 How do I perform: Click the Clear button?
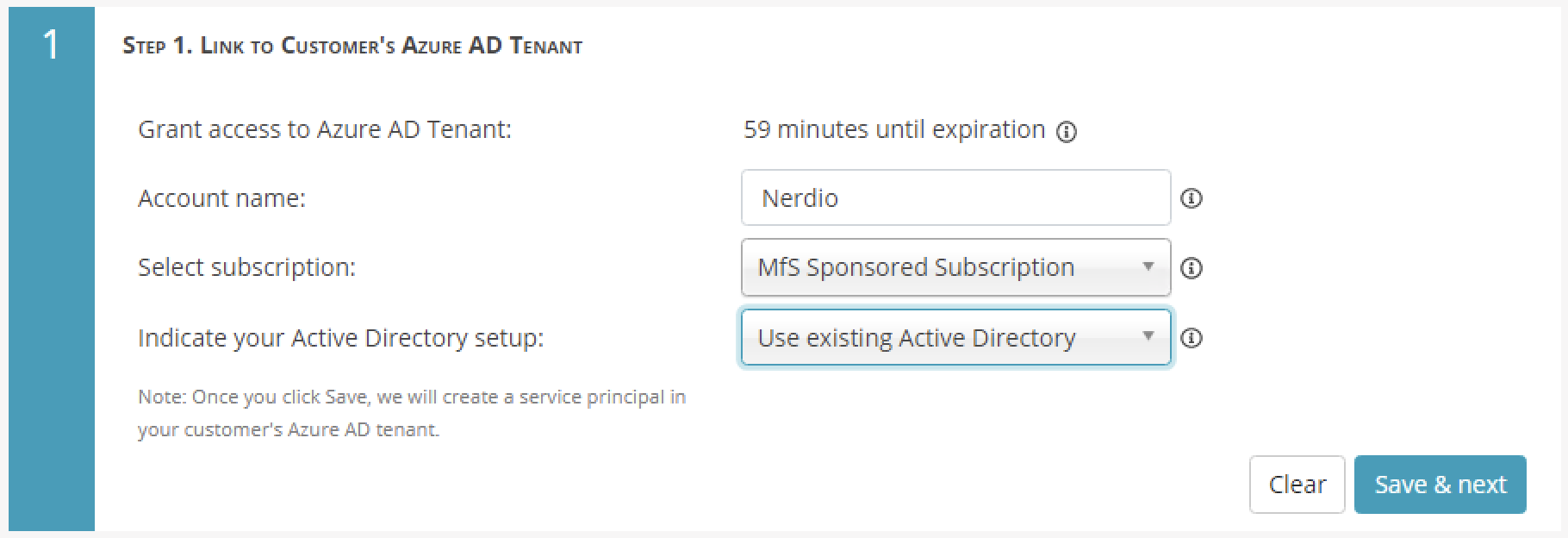[1297, 485]
